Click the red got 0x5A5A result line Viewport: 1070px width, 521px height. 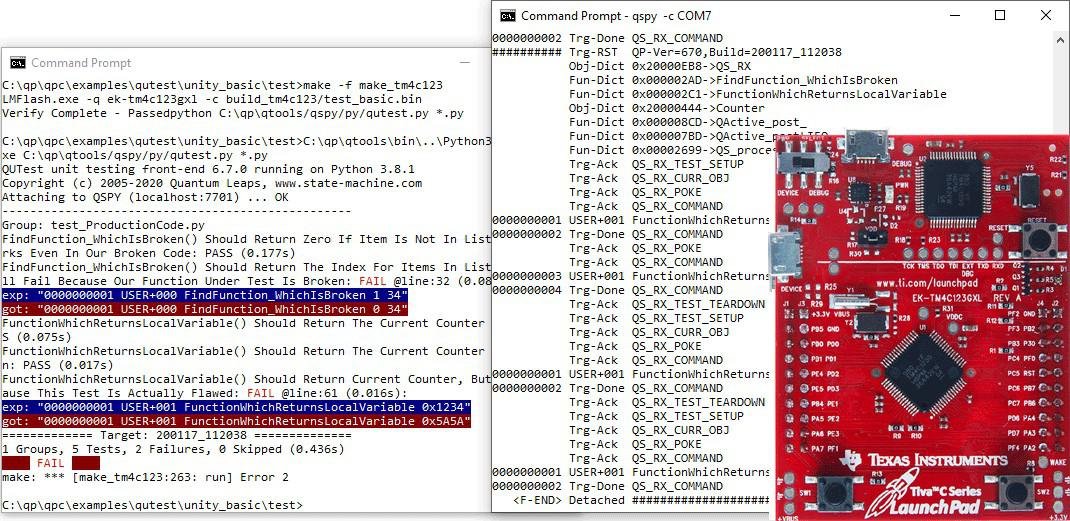237,421
